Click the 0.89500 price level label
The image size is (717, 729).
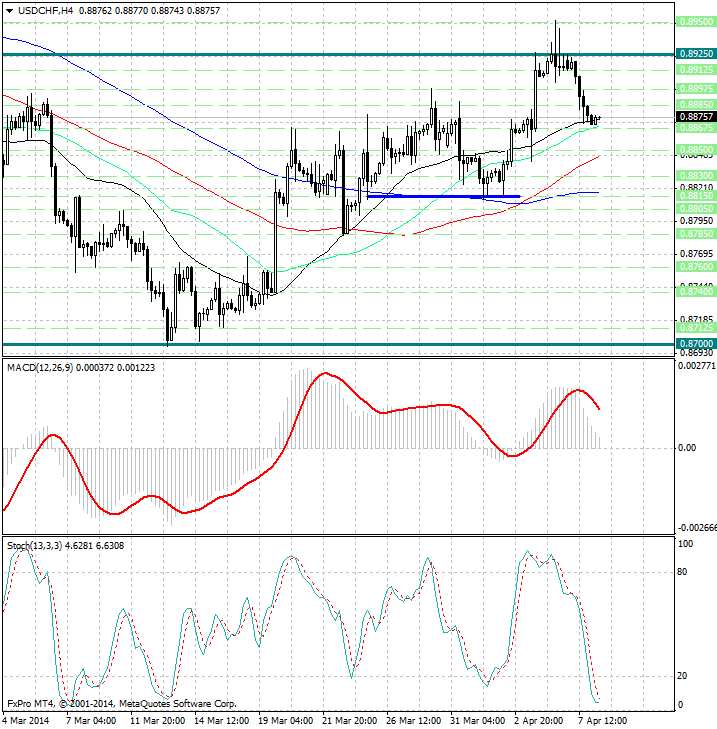pos(694,21)
